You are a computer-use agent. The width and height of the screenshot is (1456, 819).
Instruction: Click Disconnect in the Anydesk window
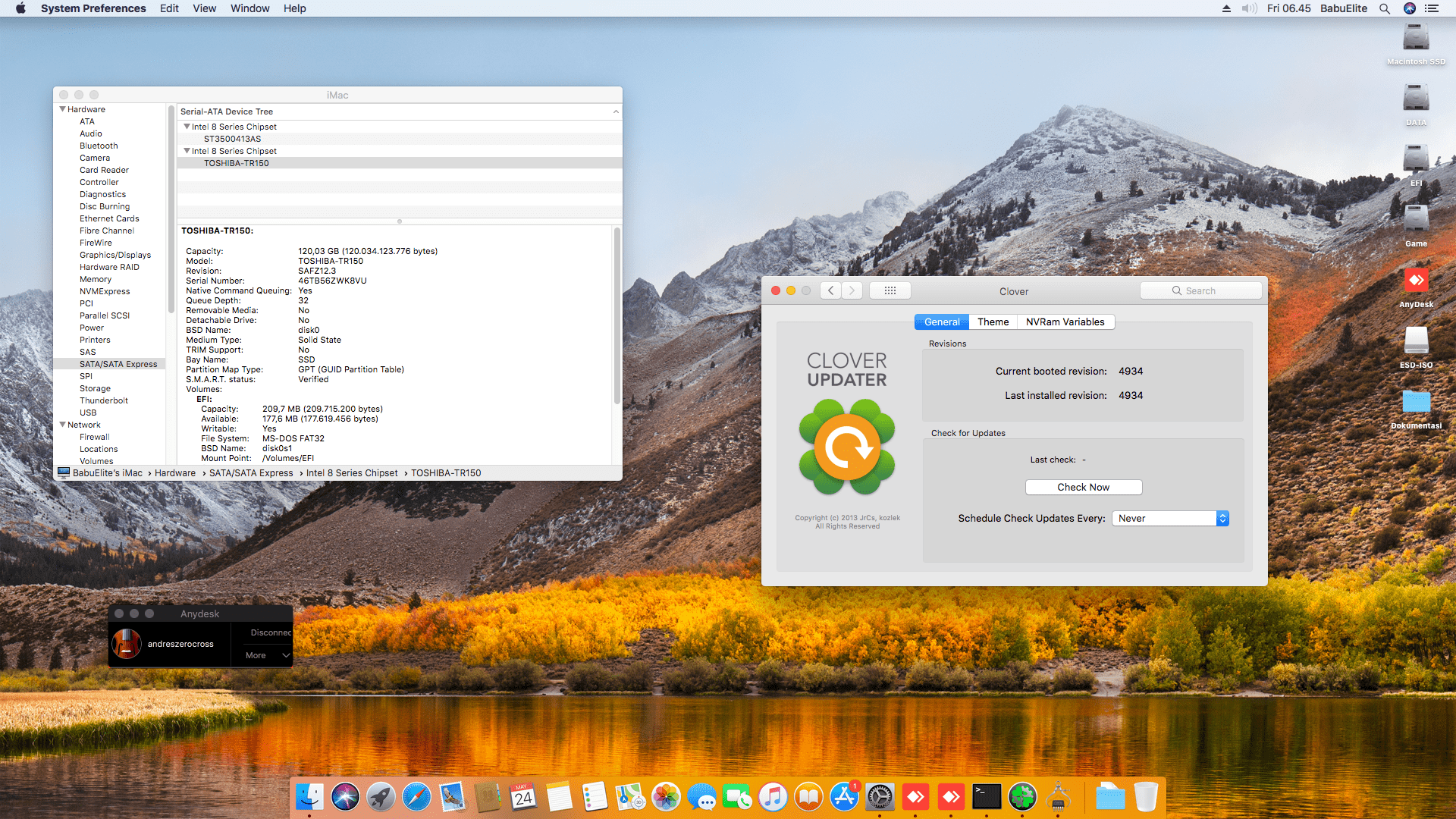(270, 632)
